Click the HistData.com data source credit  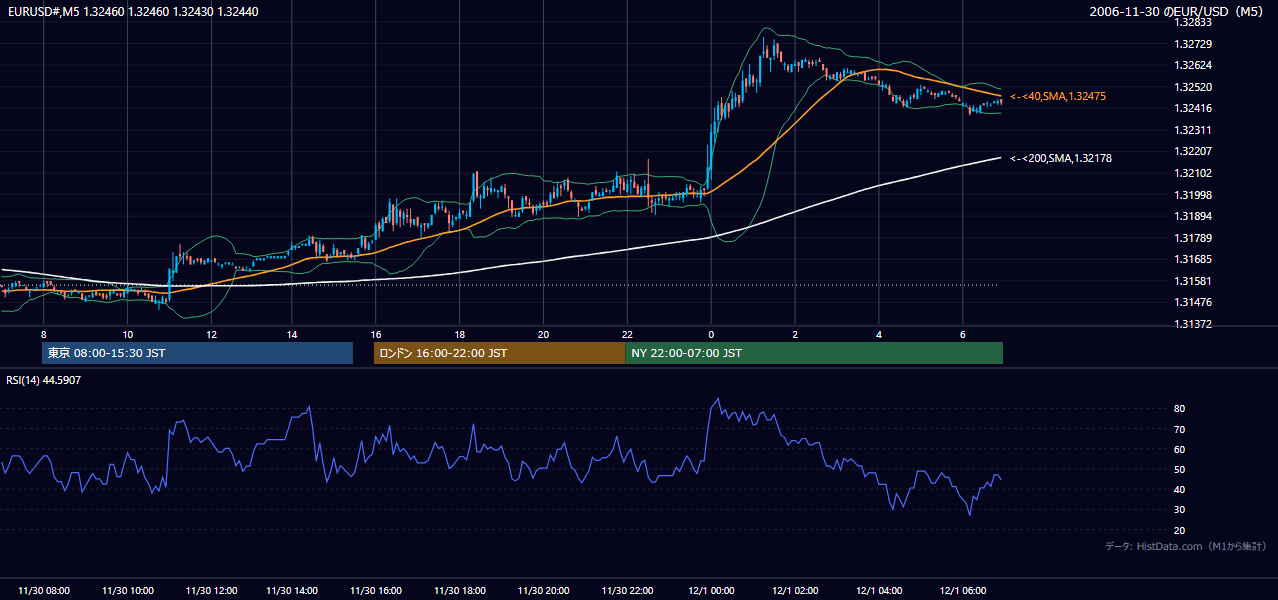tap(1186, 546)
